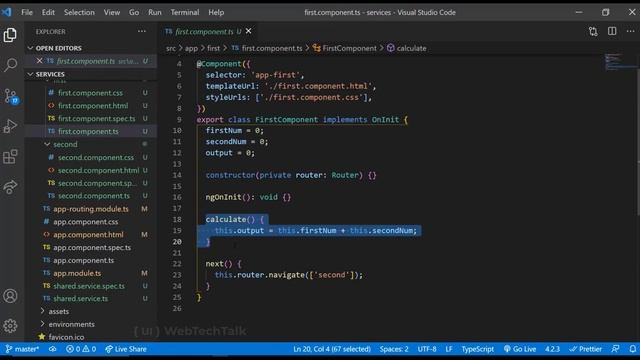
Task: Click the Open Changes compare icon
Action: click(593, 31)
